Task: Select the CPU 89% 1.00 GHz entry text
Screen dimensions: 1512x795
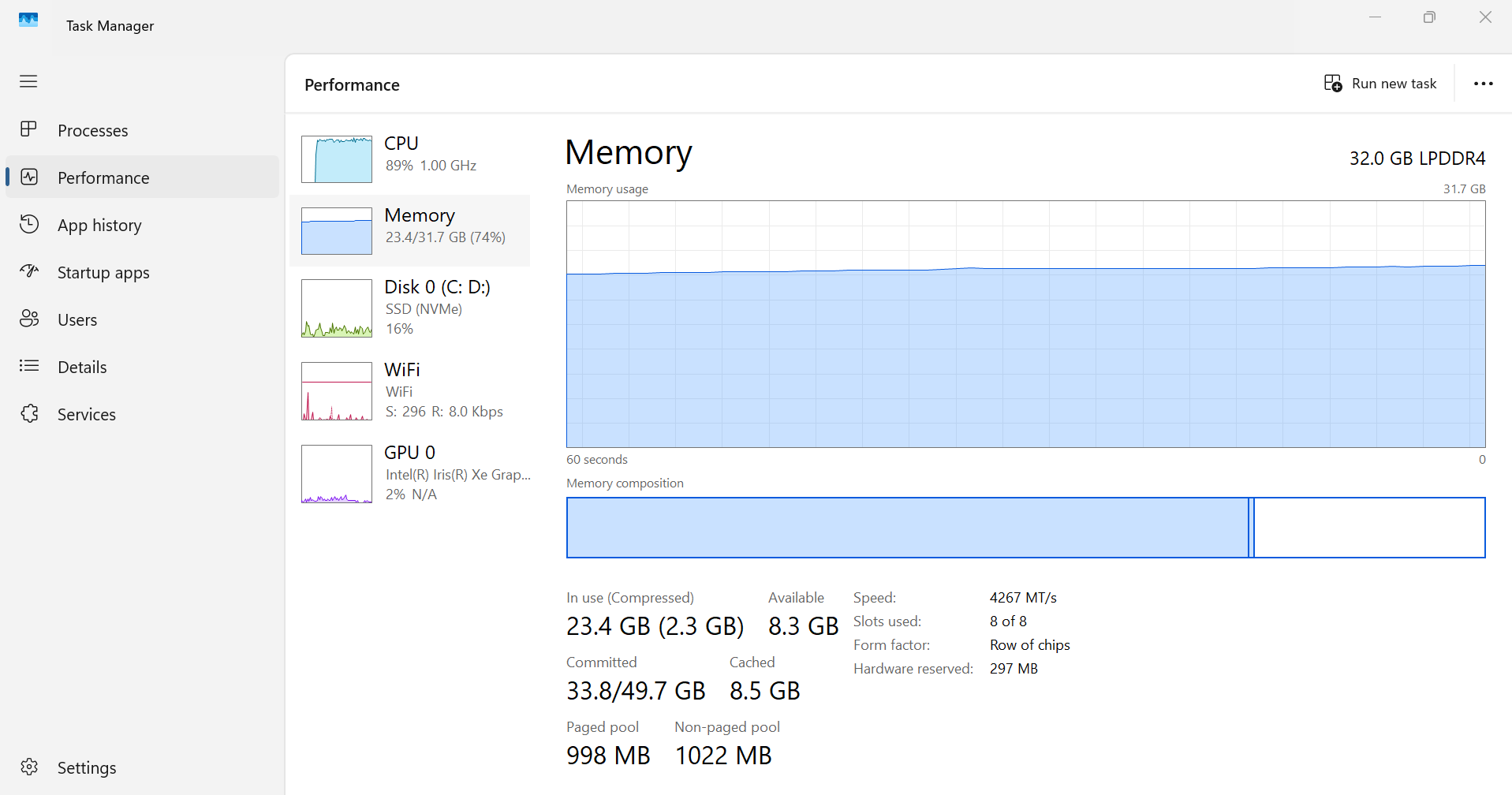Action: point(431,166)
